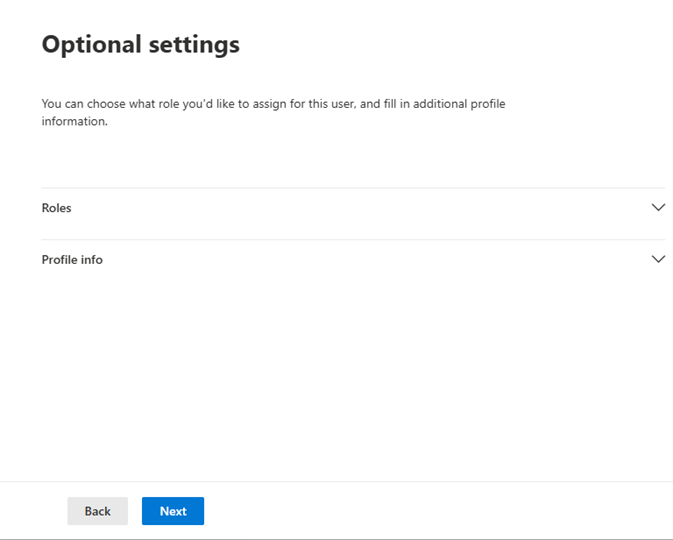Click the role assignment description text
Image resolution: width=673 pixels, height=540 pixels.
[x=273, y=112]
